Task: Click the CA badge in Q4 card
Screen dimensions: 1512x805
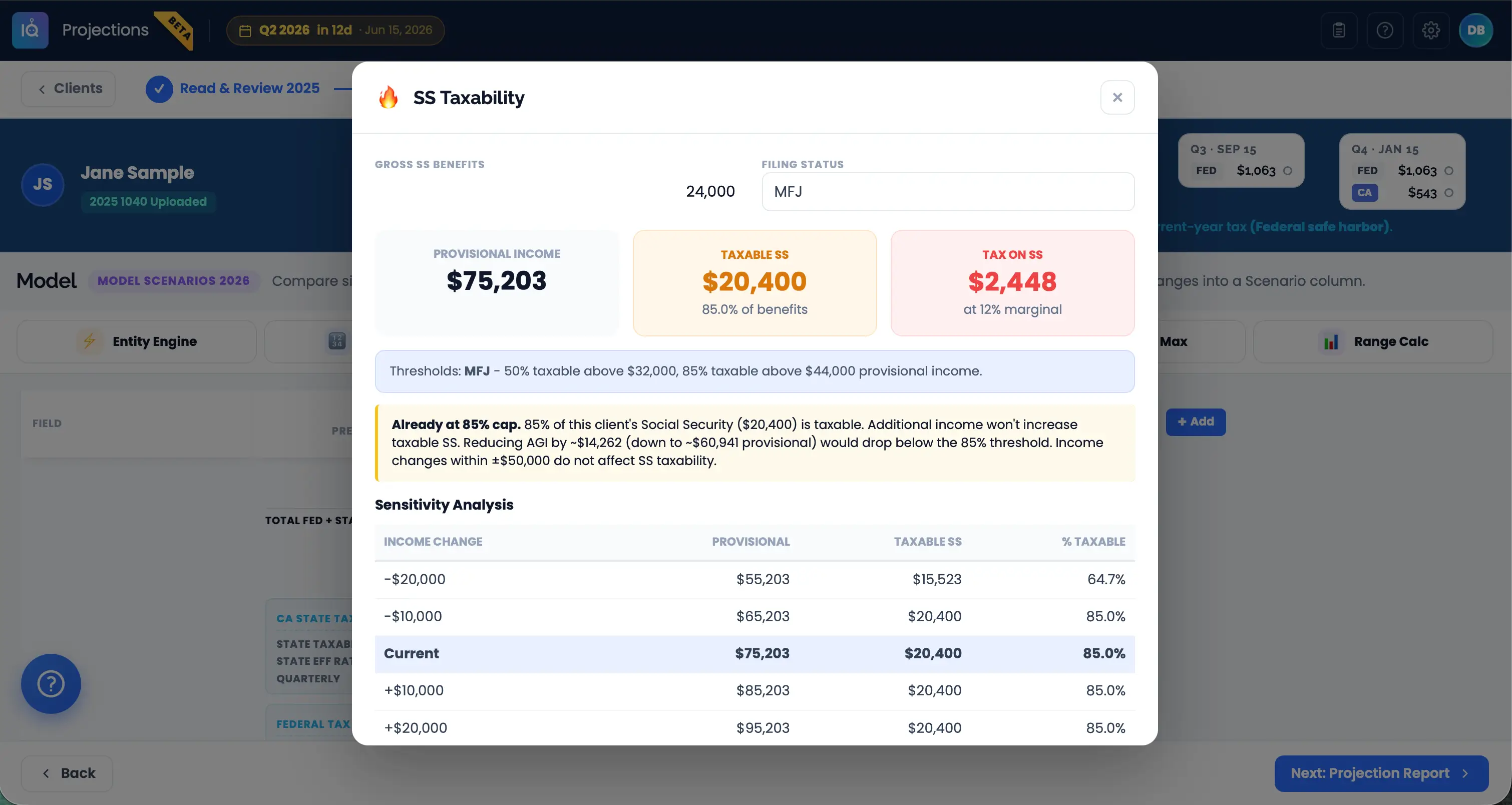Action: (x=1365, y=193)
